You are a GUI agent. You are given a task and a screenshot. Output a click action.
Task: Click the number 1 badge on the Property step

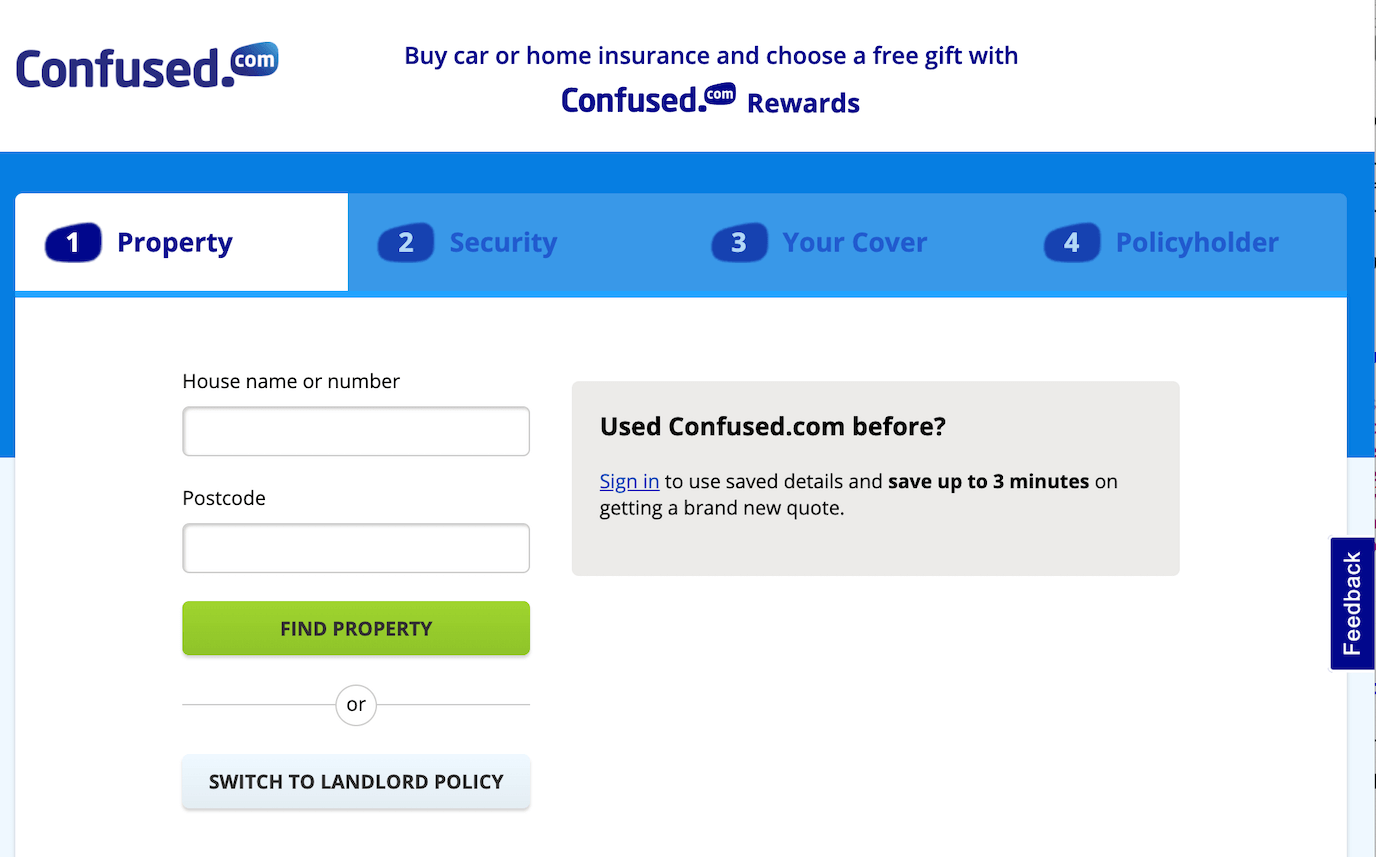(72, 242)
